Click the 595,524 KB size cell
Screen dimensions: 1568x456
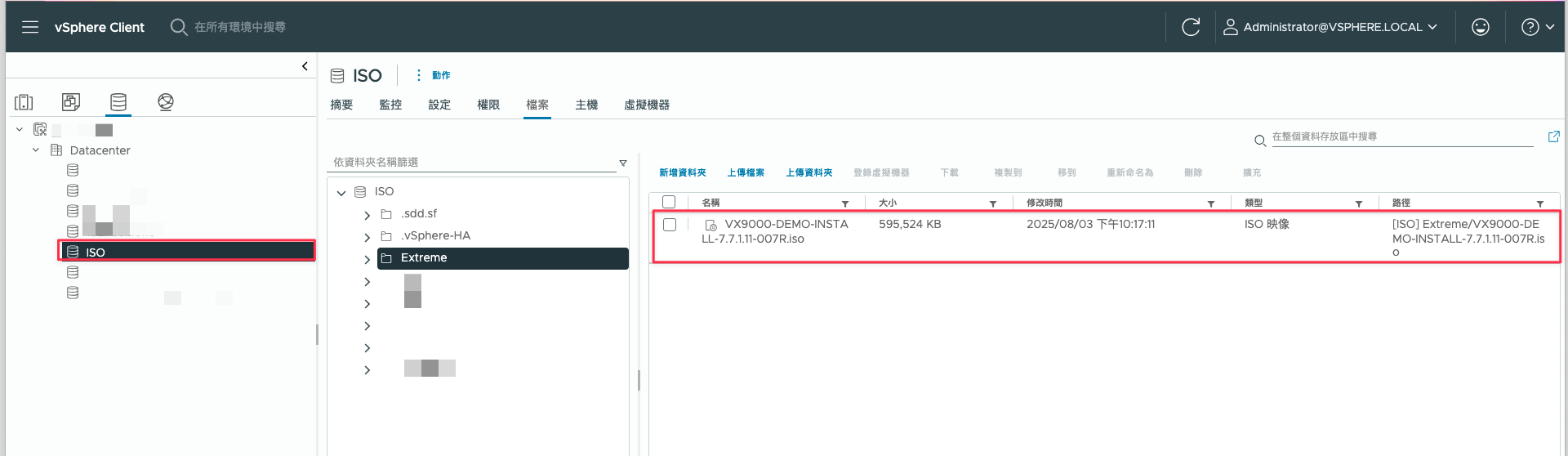point(910,224)
